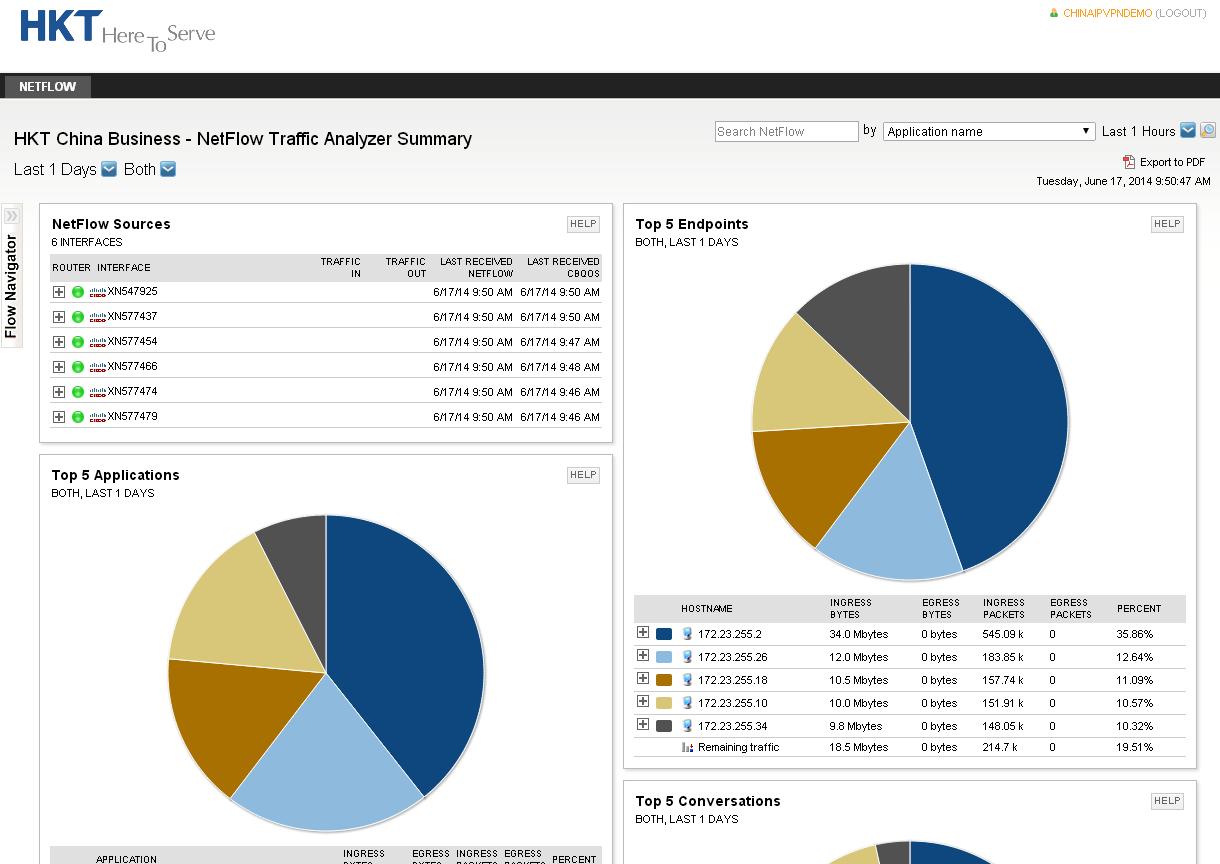Open the Both flow direction dropdown

[x=168, y=169]
